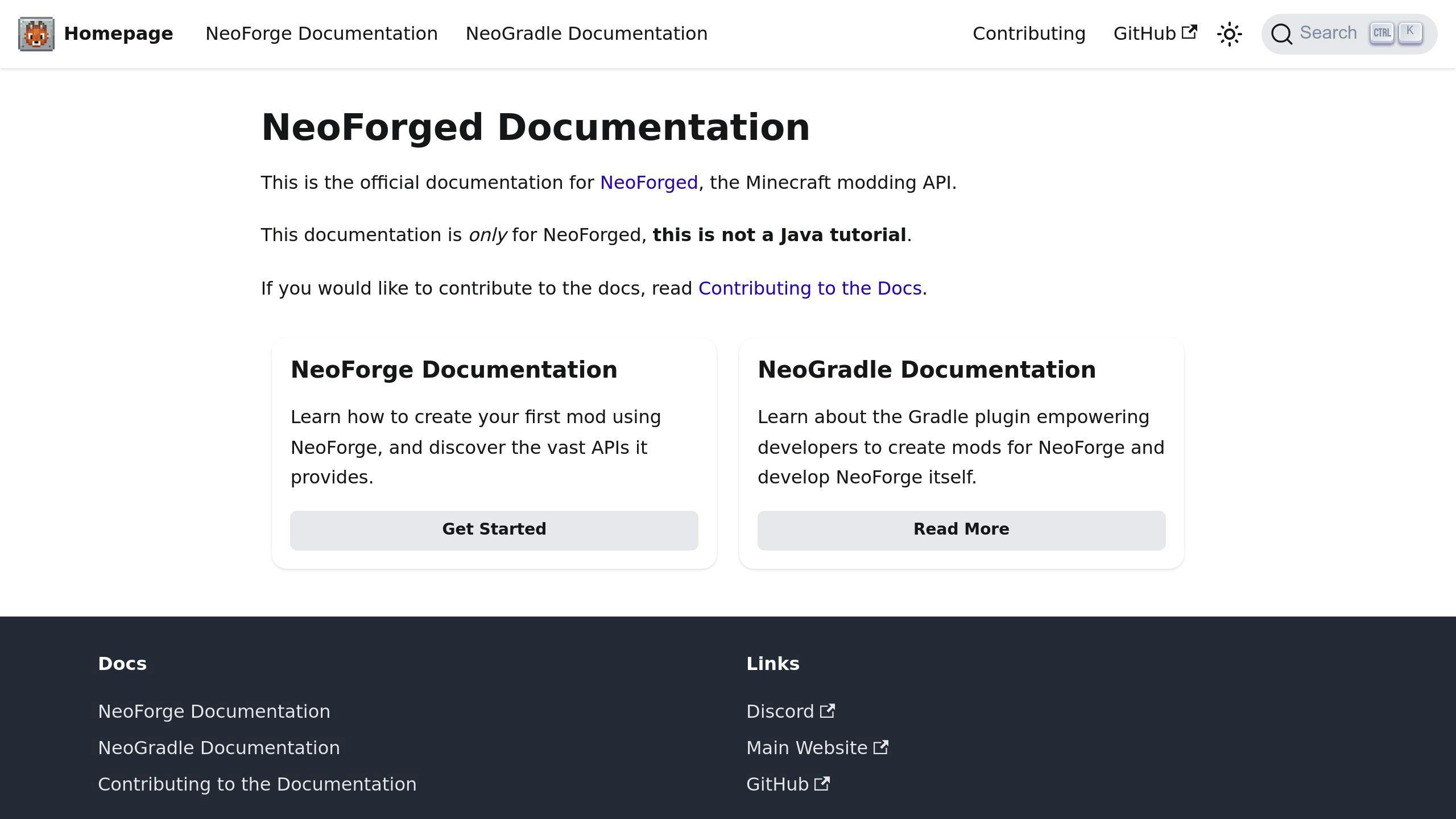Toggle light/dark mode with sun icon
Viewport: 1456px width, 819px height.
[x=1230, y=33]
